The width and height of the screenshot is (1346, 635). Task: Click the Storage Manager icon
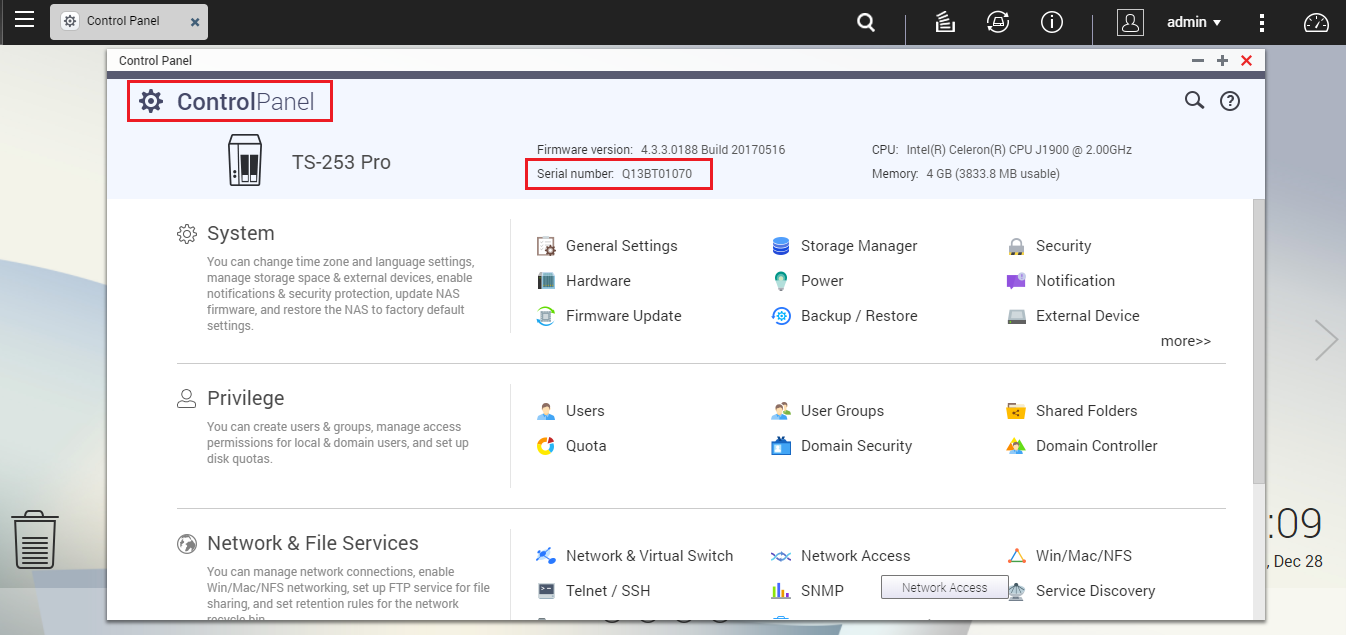781,246
